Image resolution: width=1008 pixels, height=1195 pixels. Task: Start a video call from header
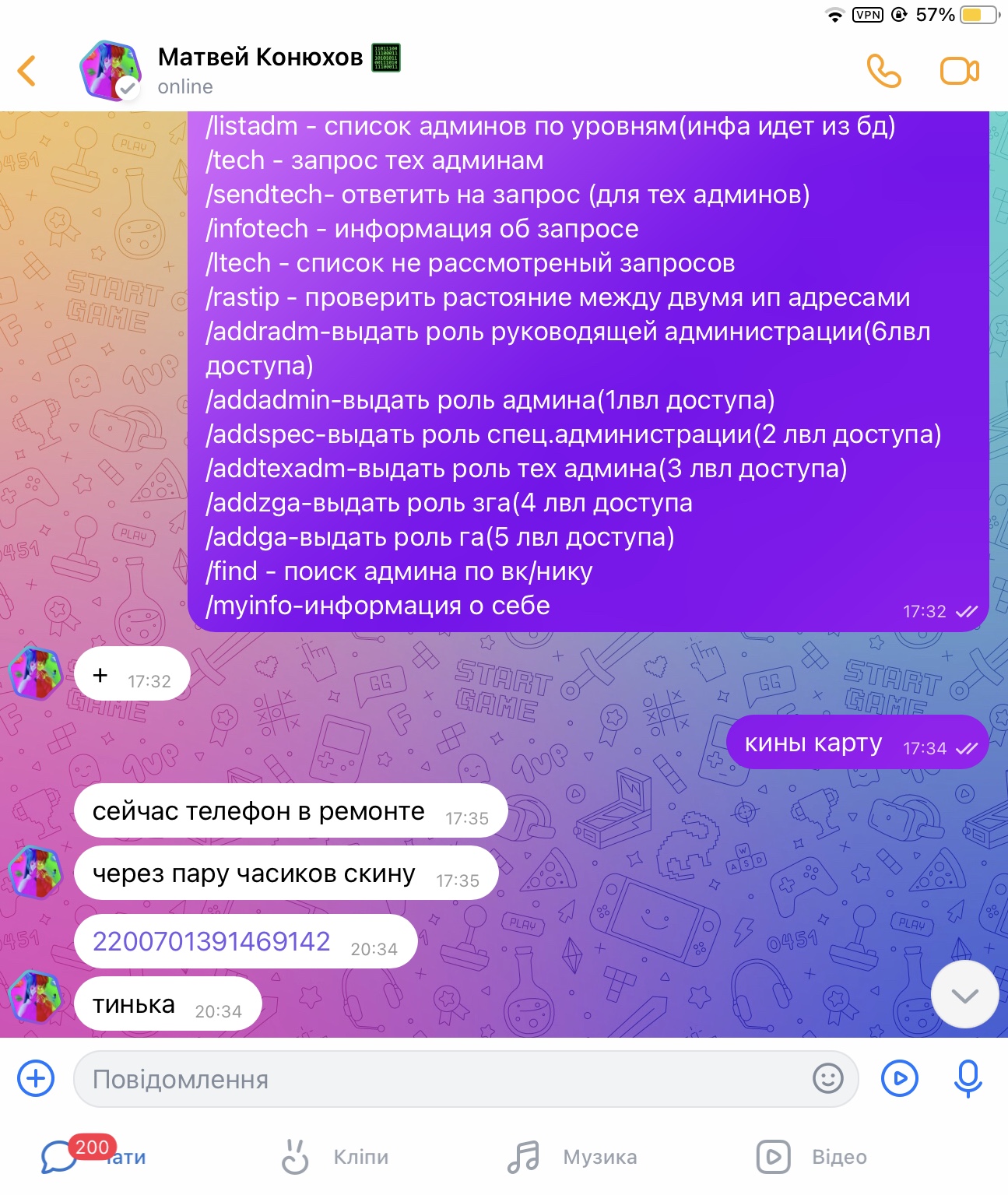tap(959, 71)
